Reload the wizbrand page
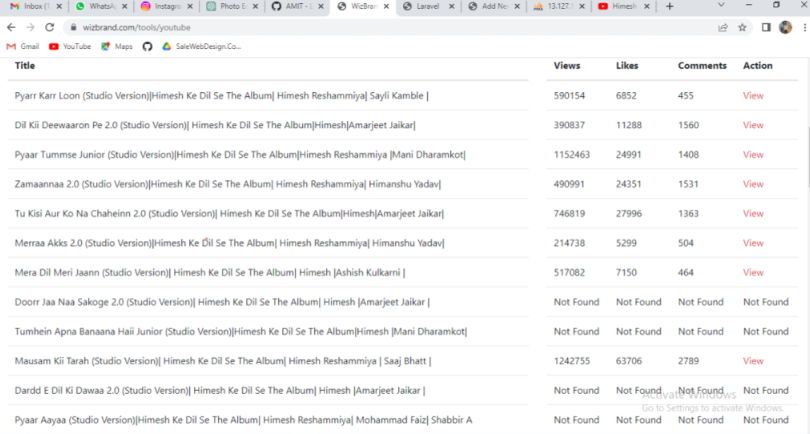The height and width of the screenshot is (434, 810). (x=50, y=27)
